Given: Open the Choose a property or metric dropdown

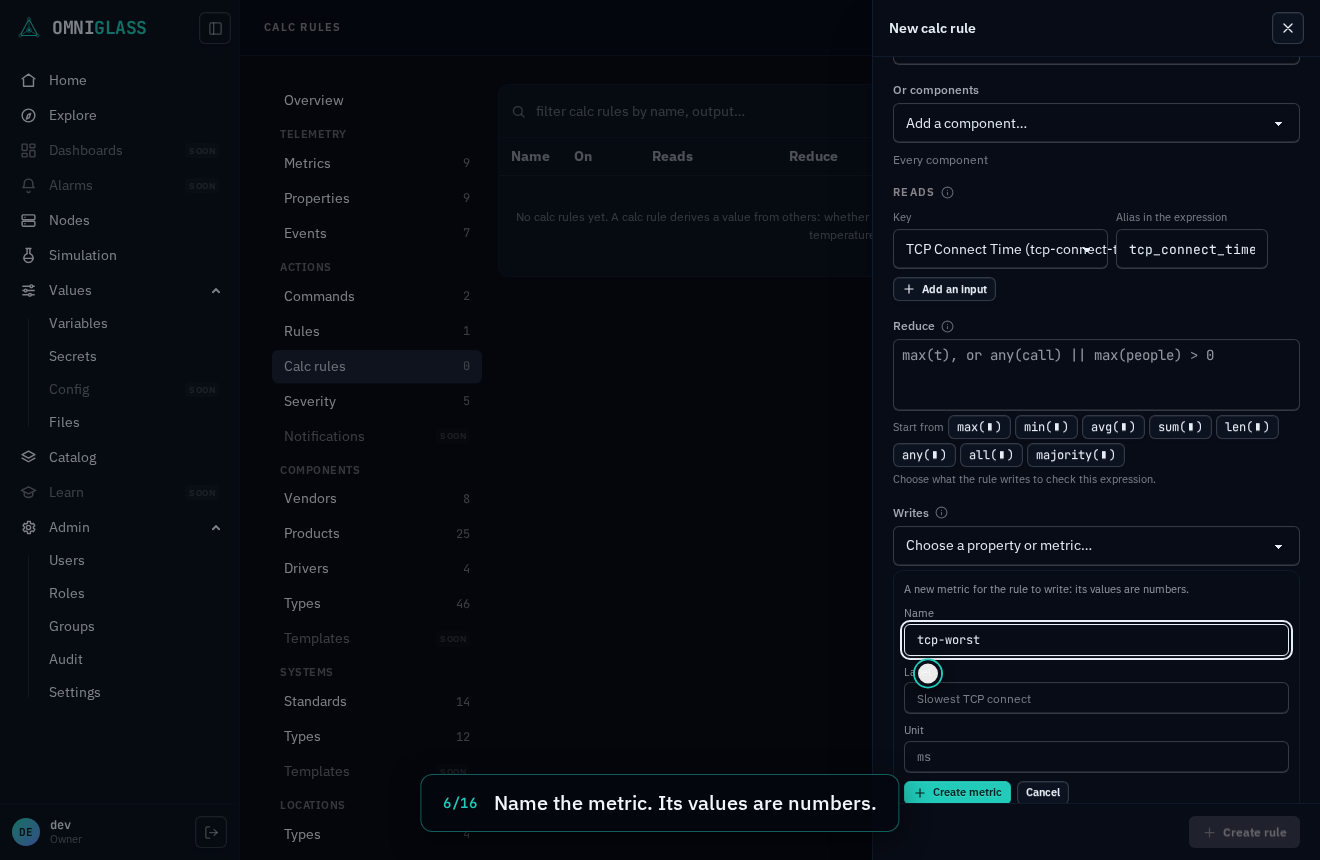Looking at the screenshot, I should click(1096, 546).
